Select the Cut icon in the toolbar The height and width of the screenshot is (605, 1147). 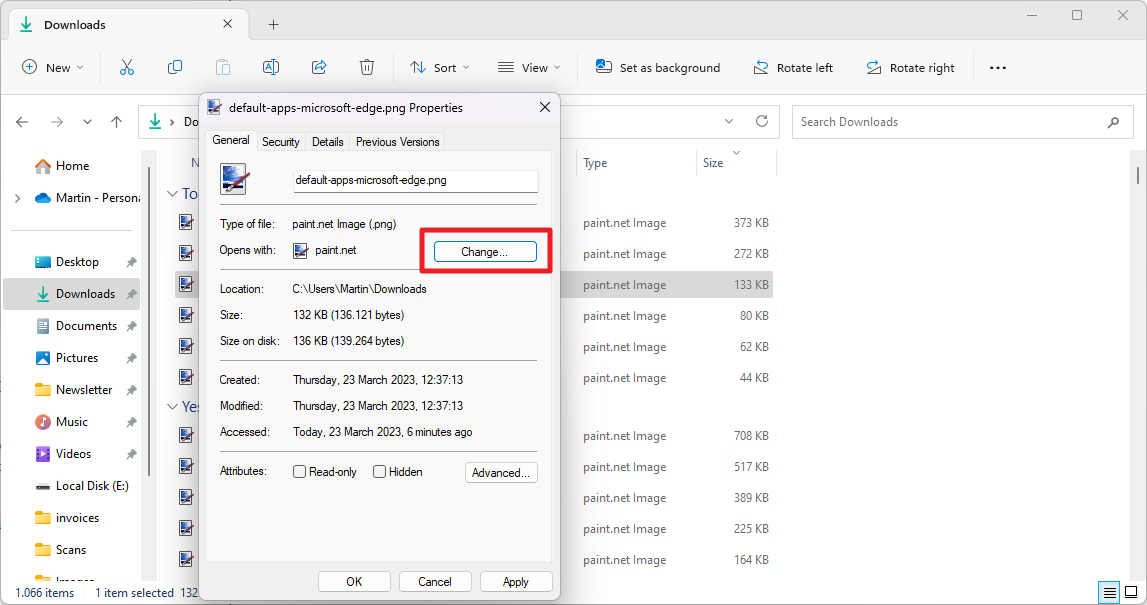point(126,66)
